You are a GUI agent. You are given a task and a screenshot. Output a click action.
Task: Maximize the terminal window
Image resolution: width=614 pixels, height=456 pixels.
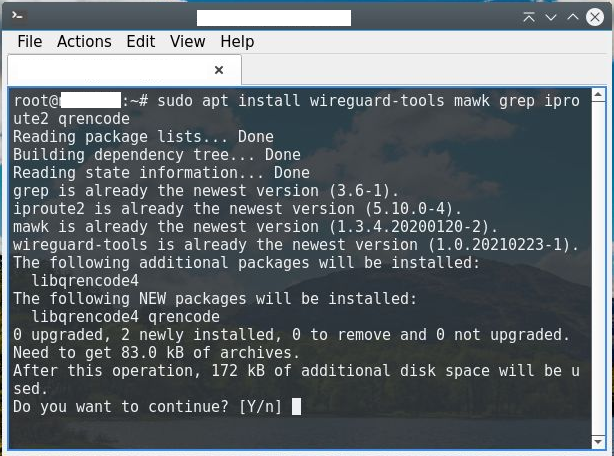tap(573, 16)
